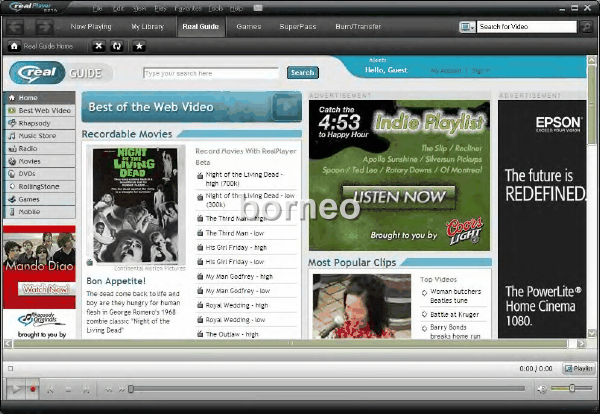Open the Burn/Transfer tab
The height and width of the screenshot is (414, 600).
click(x=358, y=26)
